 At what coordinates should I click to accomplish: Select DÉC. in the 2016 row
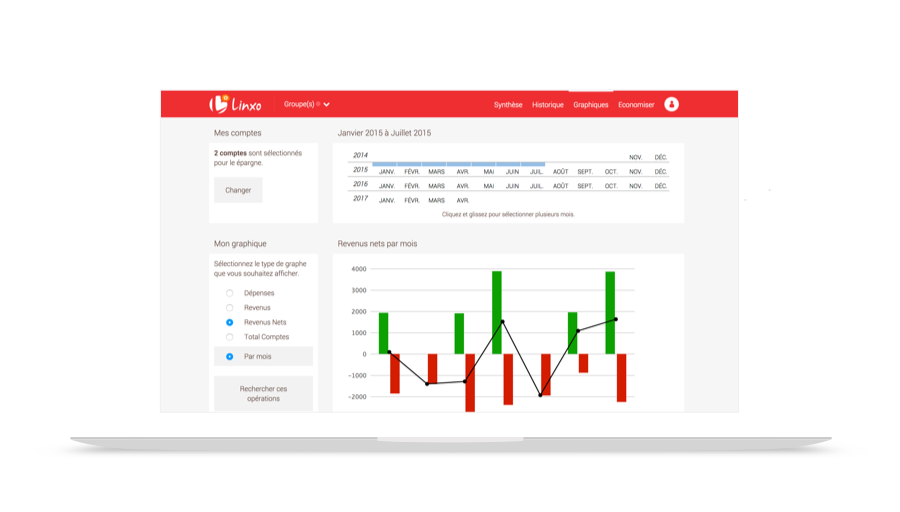coord(661,186)
